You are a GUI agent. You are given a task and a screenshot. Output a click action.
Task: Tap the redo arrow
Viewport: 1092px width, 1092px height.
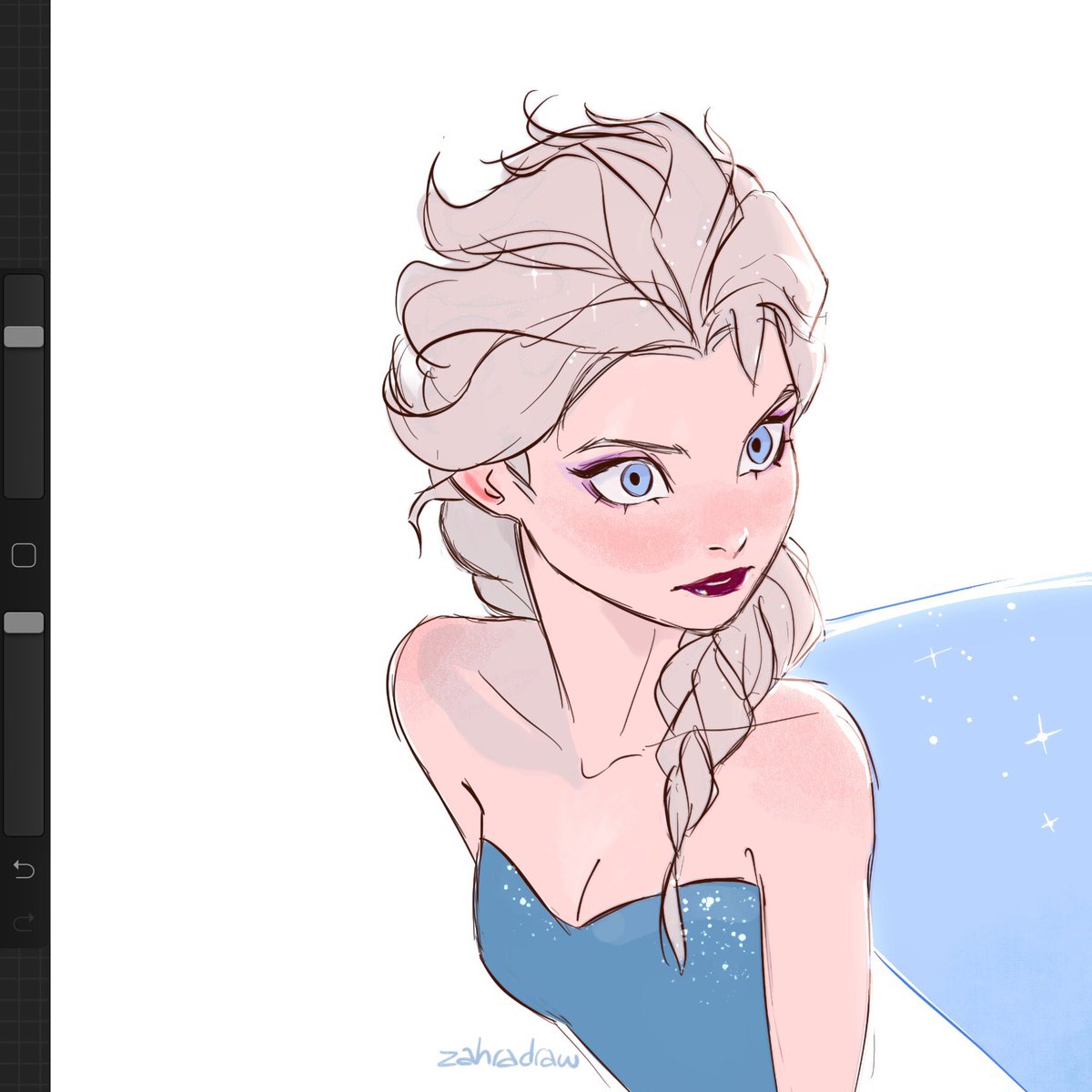[24, 922]
